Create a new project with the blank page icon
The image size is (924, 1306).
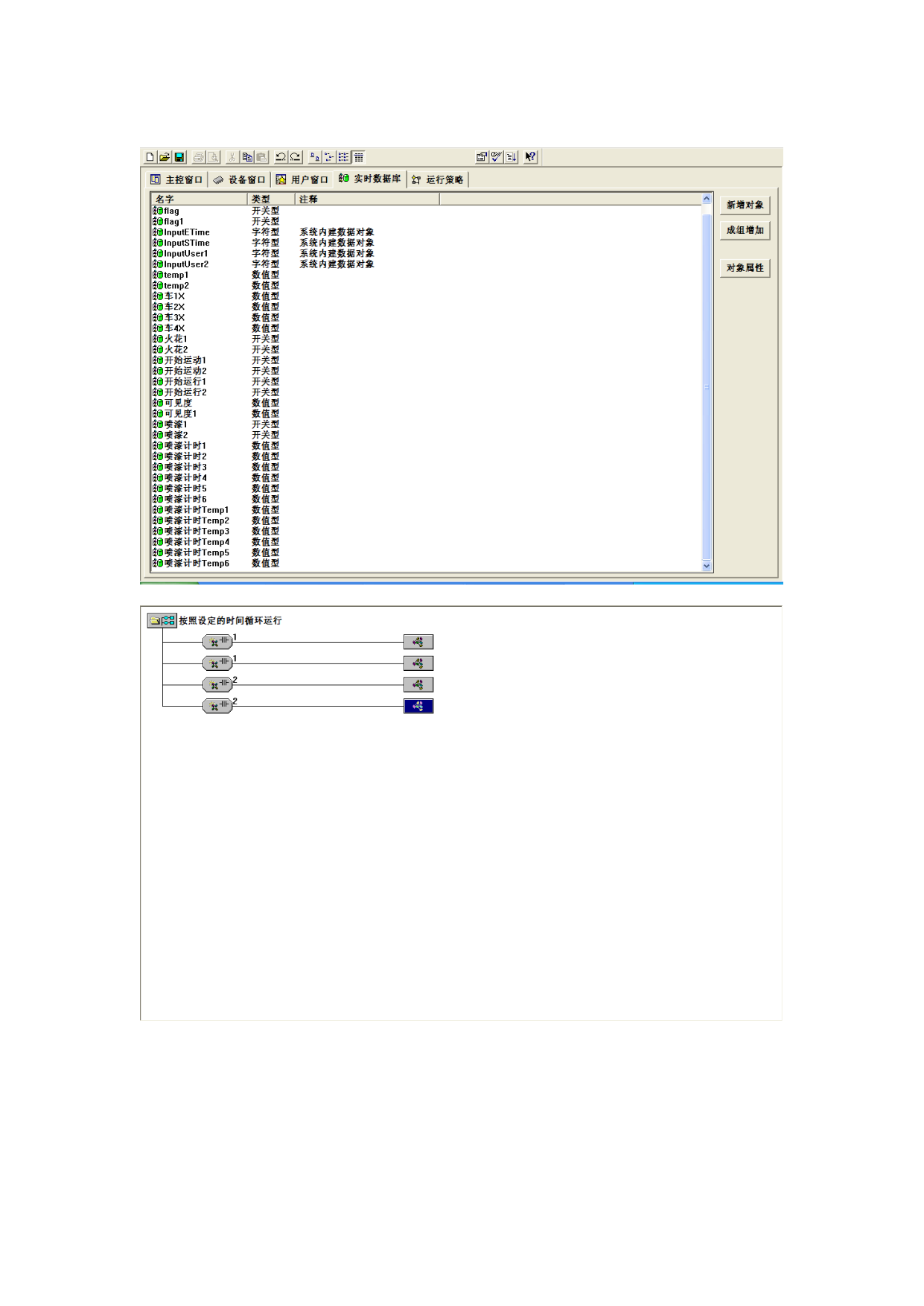tap(150, 157)
